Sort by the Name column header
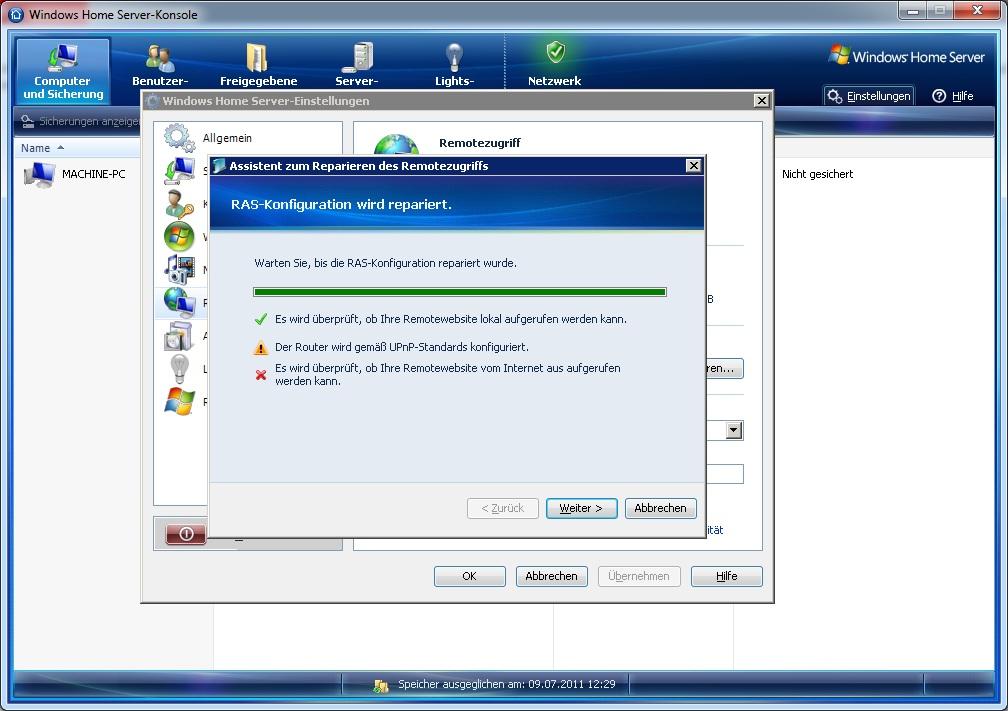 [x=42, y=148]
